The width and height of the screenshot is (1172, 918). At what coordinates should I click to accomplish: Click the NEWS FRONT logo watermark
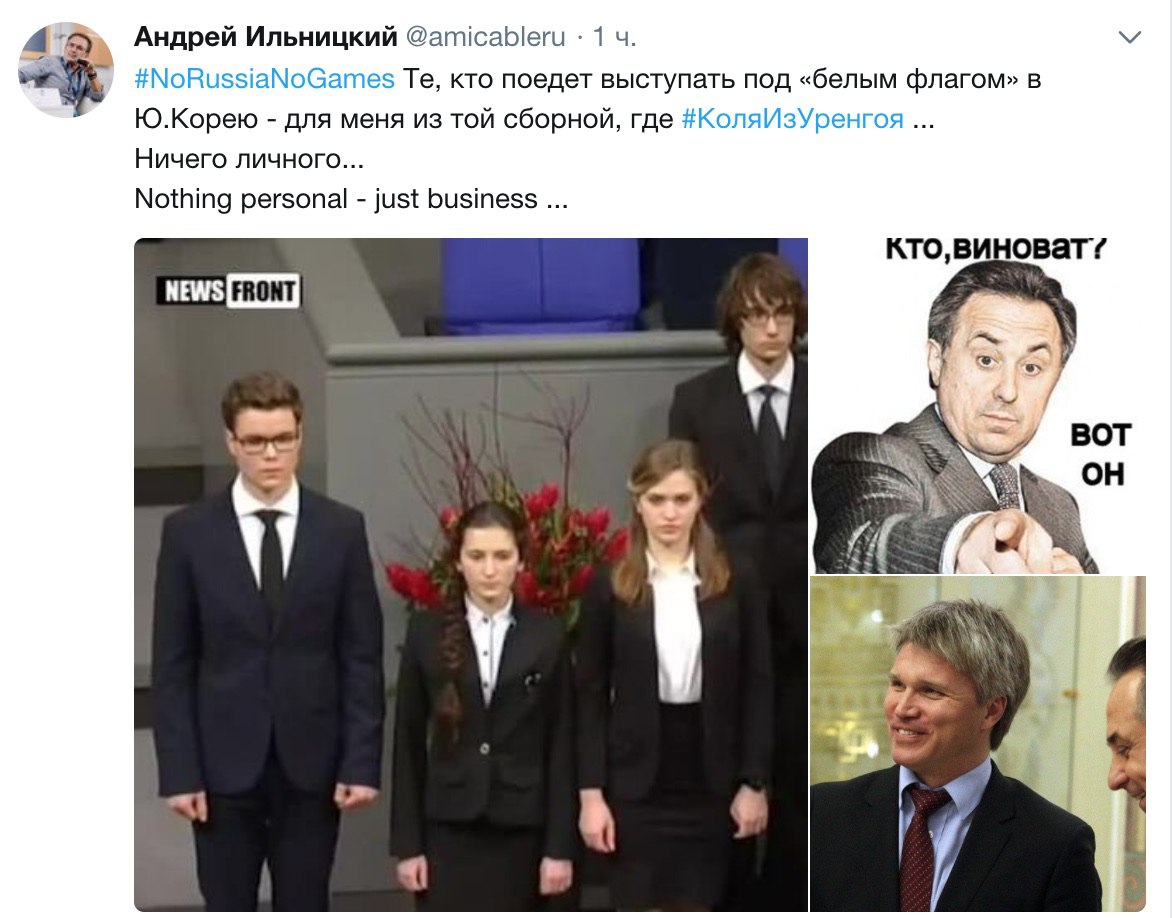[x=228, y=291]
